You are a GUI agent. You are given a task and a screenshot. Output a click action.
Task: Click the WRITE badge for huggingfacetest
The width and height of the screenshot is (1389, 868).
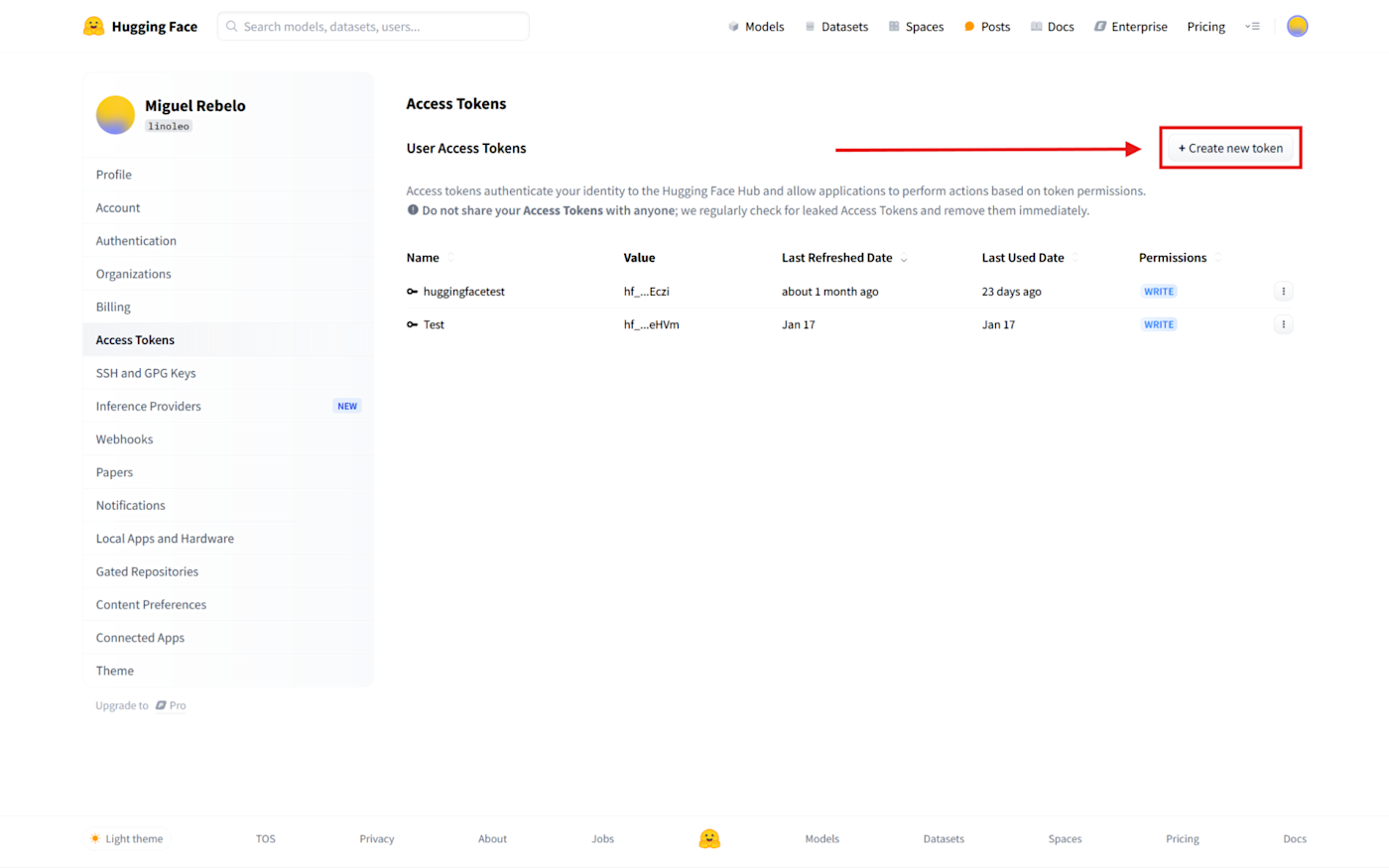1159,292
